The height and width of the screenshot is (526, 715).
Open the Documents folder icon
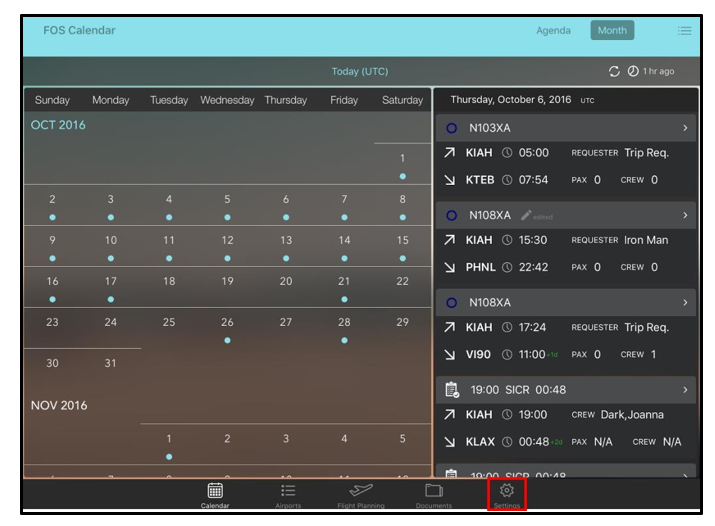[433, 491]
